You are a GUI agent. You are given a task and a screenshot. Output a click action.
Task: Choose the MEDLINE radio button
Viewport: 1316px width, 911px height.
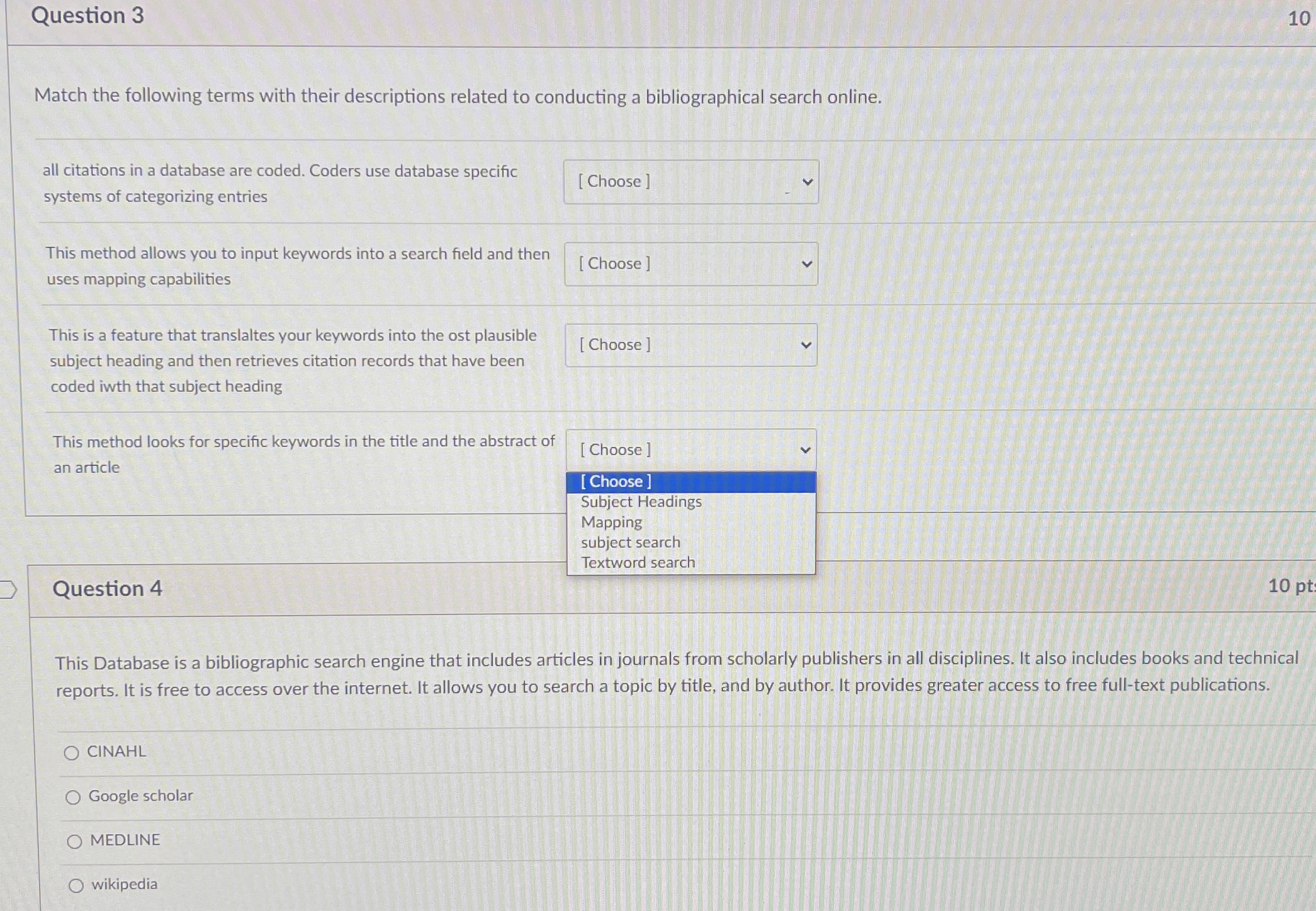click(74, 842)
